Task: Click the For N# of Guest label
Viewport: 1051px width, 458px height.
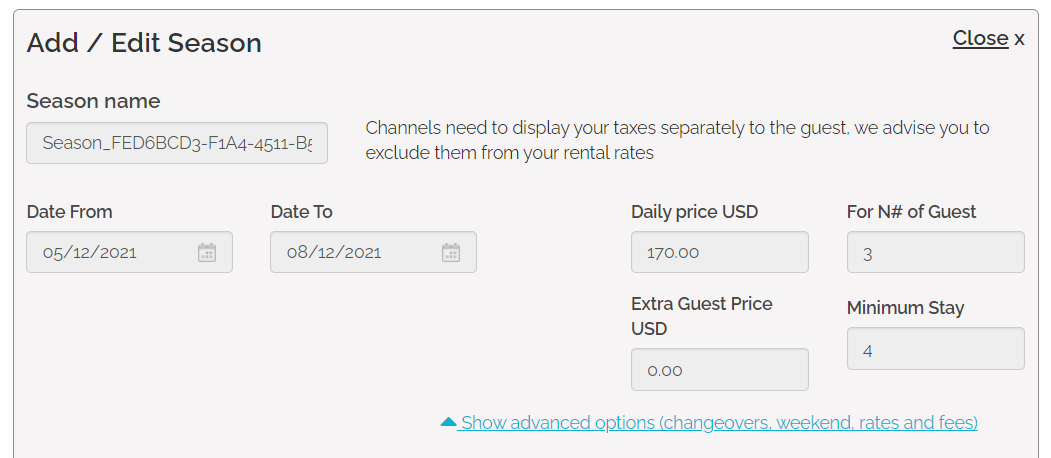Action: [911, 212]
